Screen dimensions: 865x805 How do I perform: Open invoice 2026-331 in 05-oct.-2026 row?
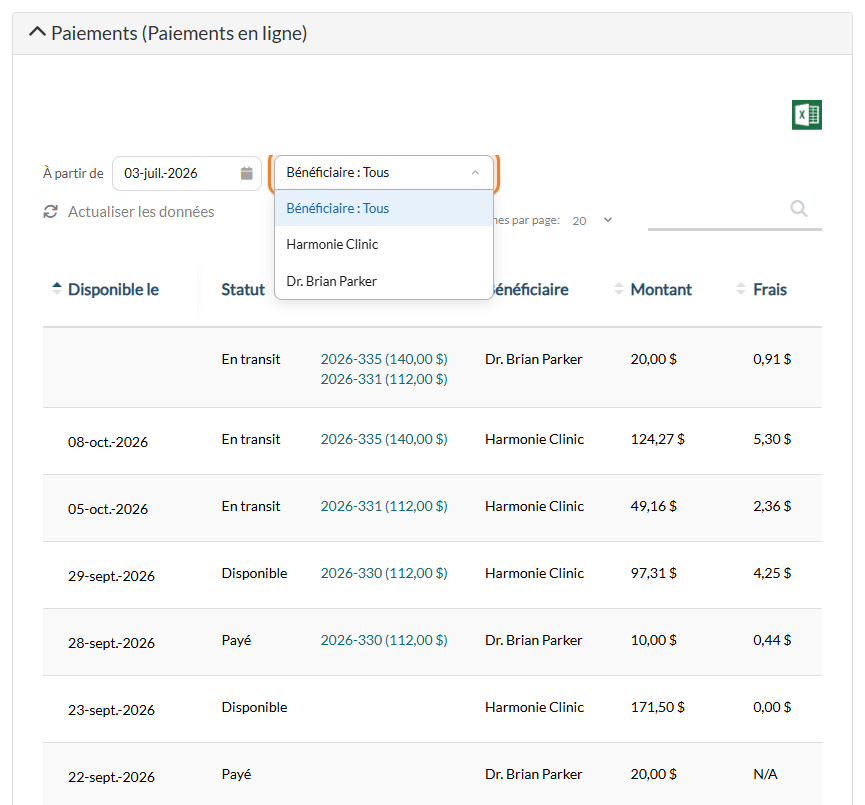(384, 506)
